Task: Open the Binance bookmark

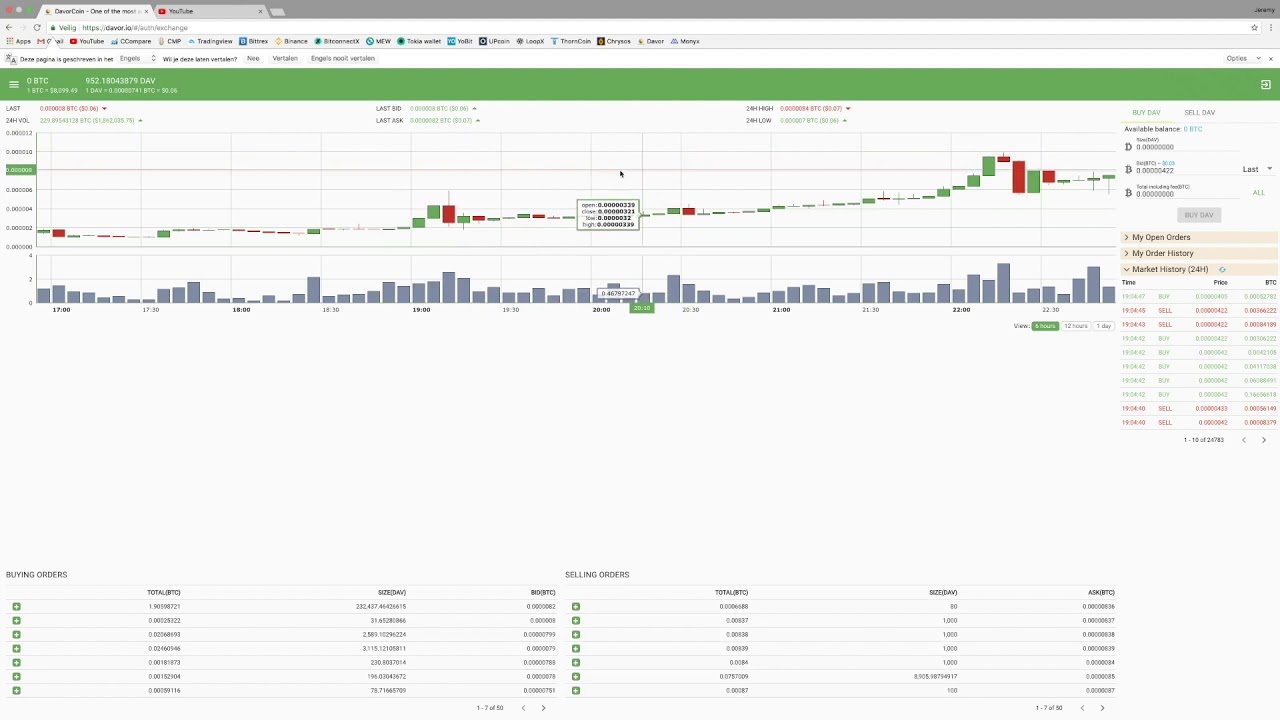Action: pyautogui.click(x=292, y=41)
